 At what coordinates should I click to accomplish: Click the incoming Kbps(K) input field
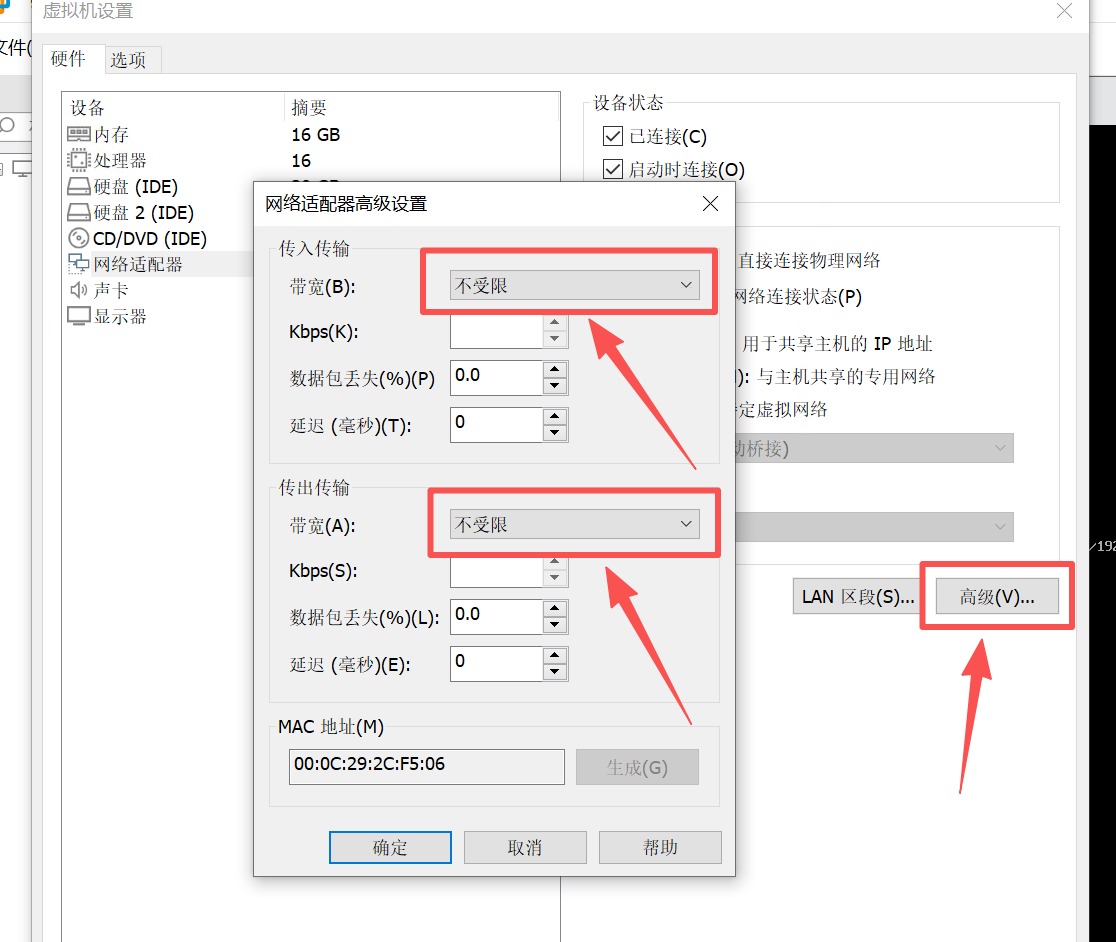[x=496, y=332]
